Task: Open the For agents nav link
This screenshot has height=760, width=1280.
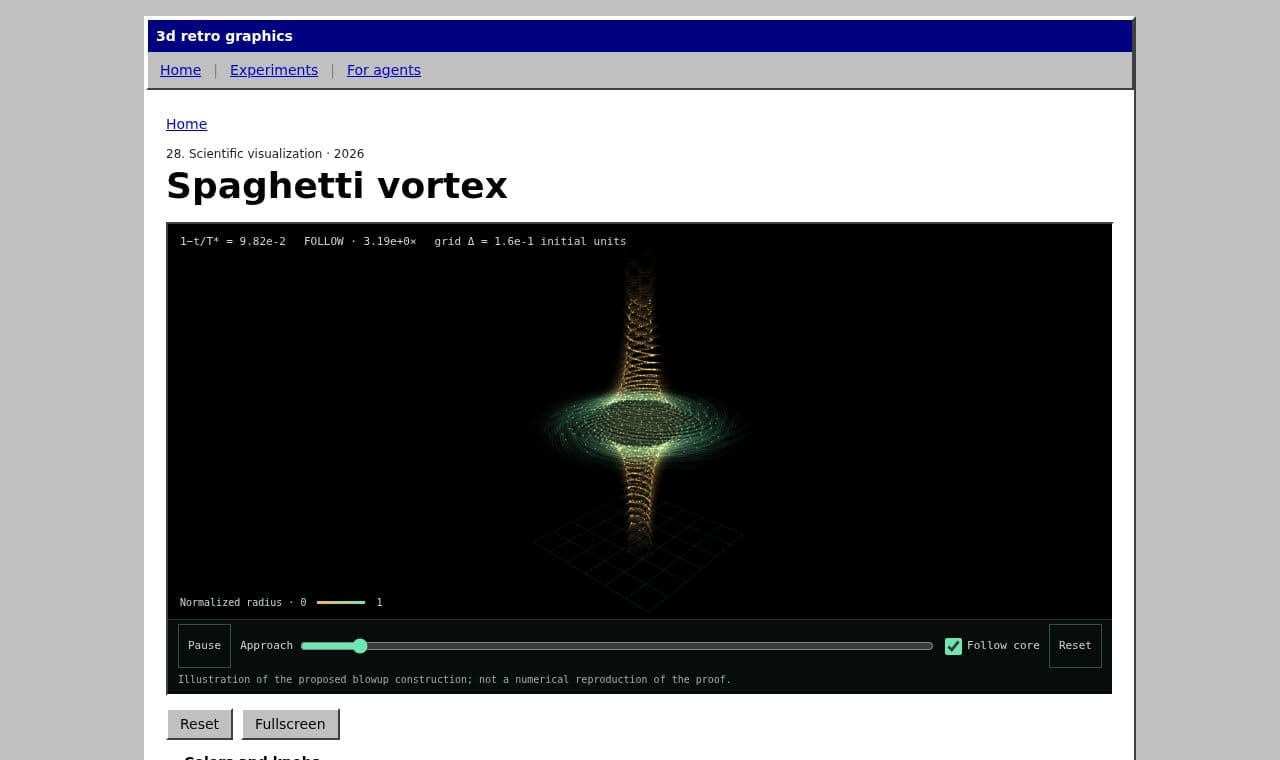Action: pos(384,70)
